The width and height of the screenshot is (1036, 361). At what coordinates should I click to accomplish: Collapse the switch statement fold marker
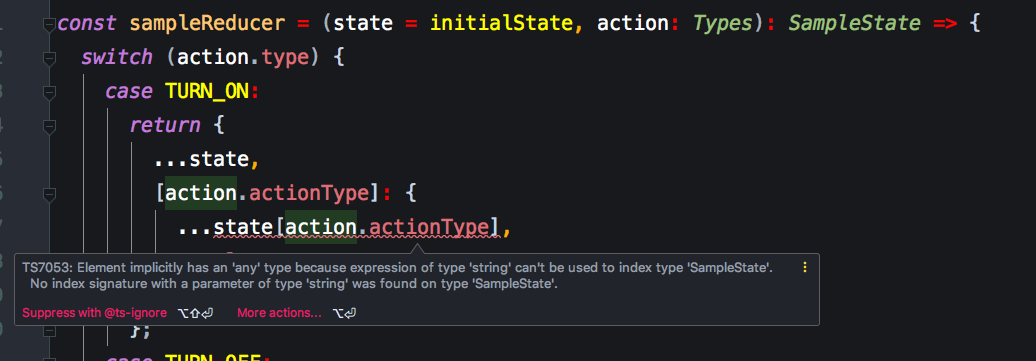49,59
